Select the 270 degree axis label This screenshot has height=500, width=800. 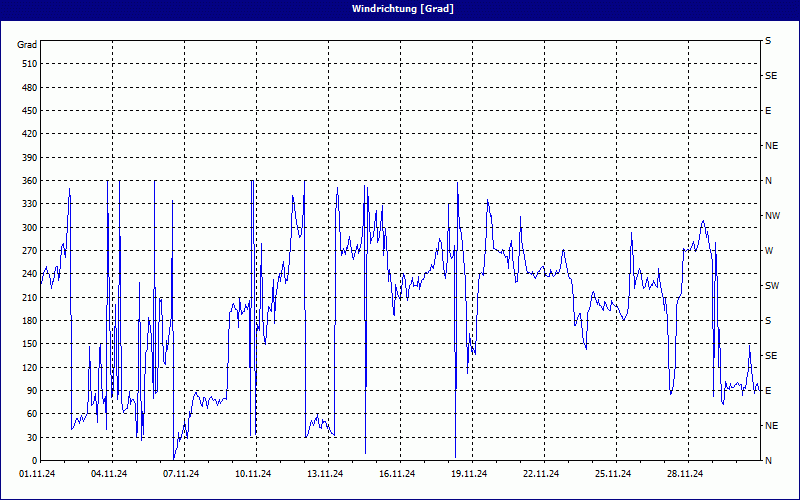pos(30,251)
